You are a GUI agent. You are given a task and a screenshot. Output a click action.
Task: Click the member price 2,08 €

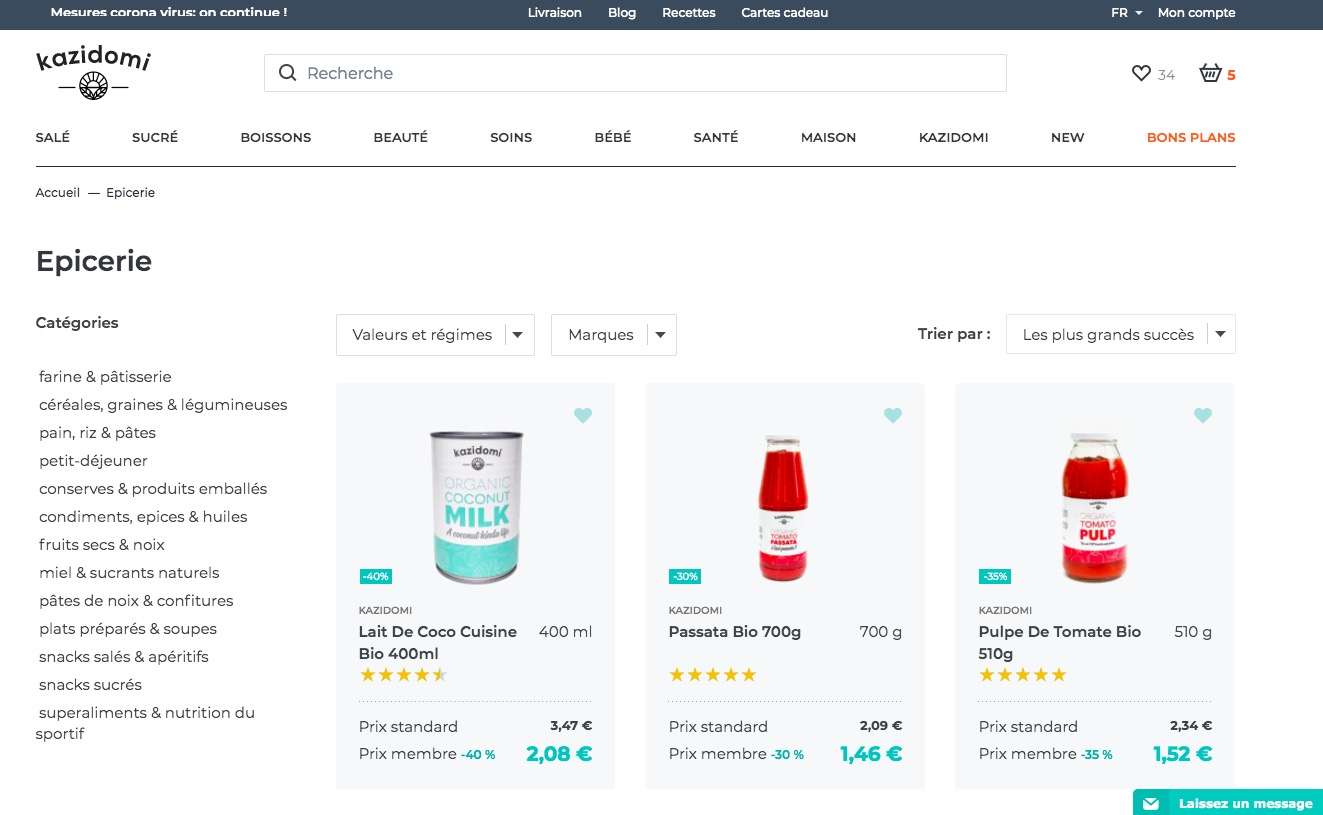pyautogui.click(x=559, y=754)
